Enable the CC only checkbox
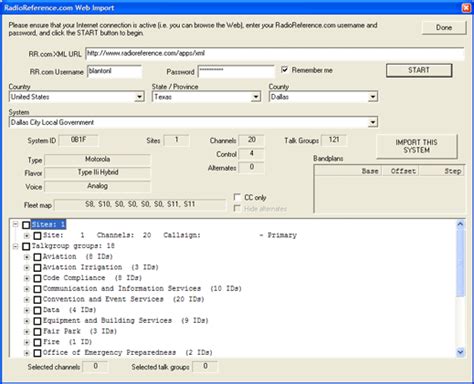 click(237, 197)
